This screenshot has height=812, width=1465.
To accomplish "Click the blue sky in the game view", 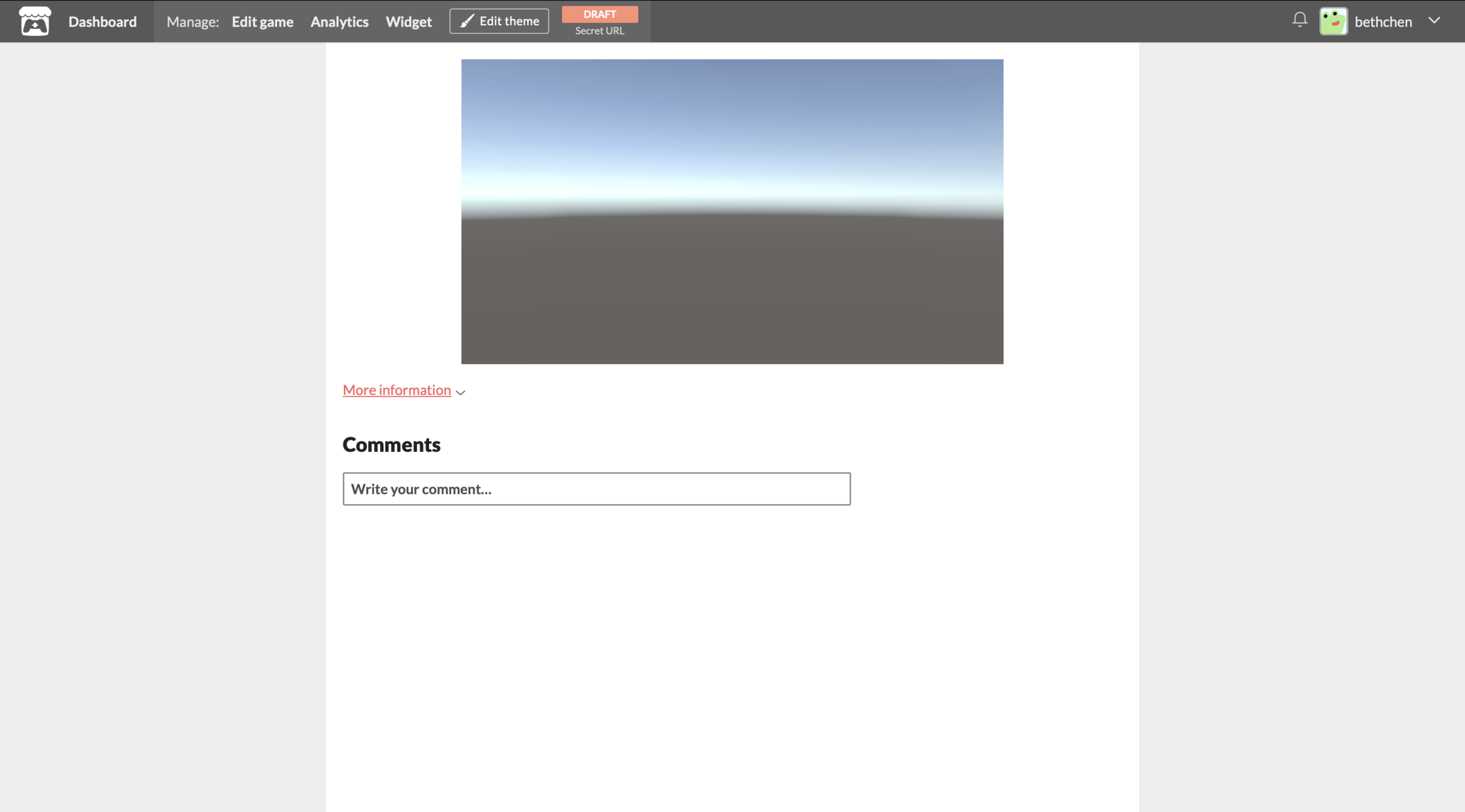I will 732,120.
